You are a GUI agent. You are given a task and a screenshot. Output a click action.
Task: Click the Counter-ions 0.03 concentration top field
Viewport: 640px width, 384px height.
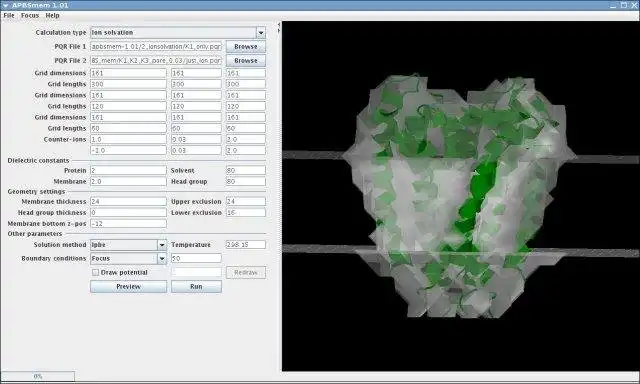[196, 139]
